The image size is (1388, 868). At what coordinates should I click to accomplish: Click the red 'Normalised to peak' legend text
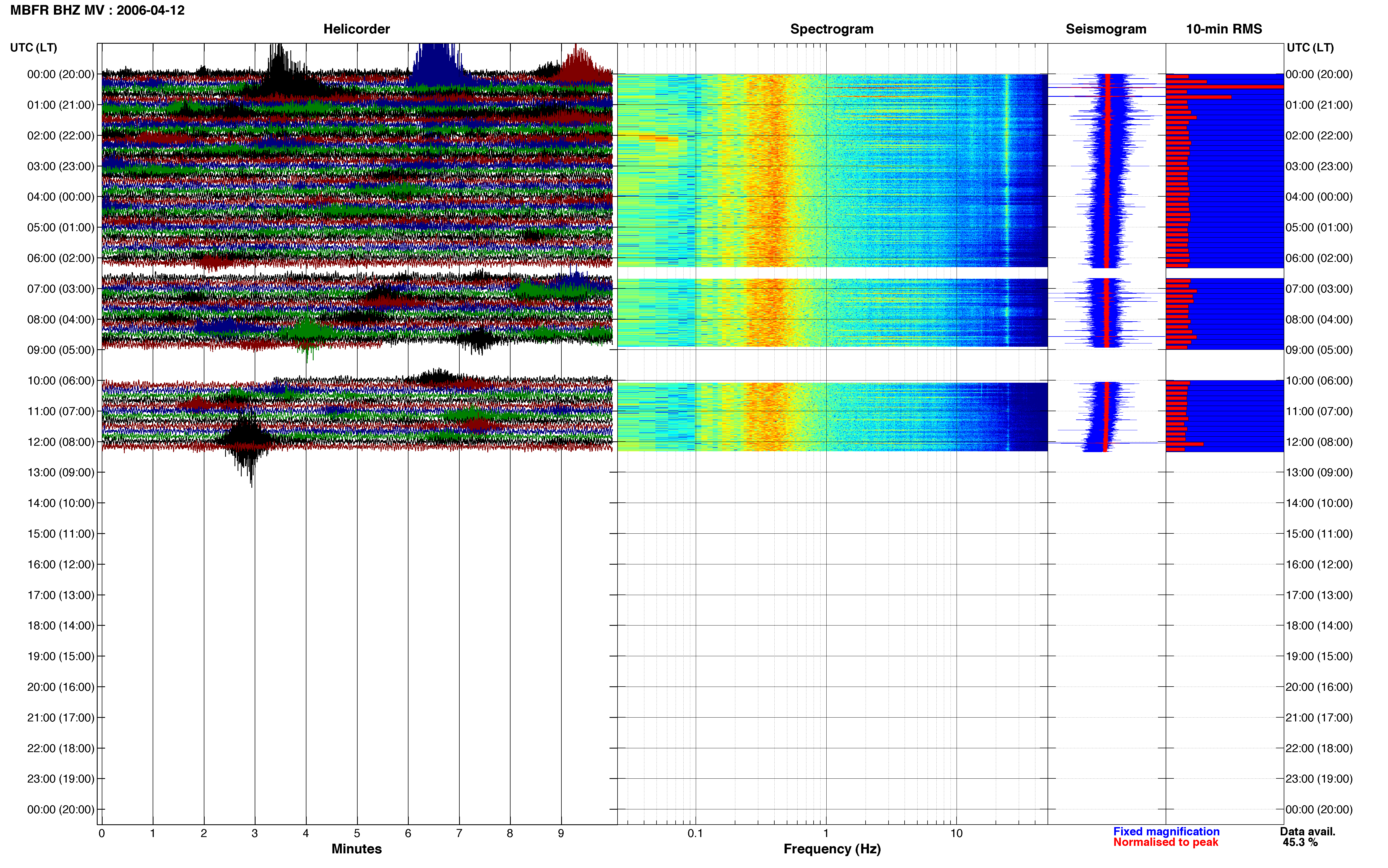pyautogui.click(x=1165, y=842)
